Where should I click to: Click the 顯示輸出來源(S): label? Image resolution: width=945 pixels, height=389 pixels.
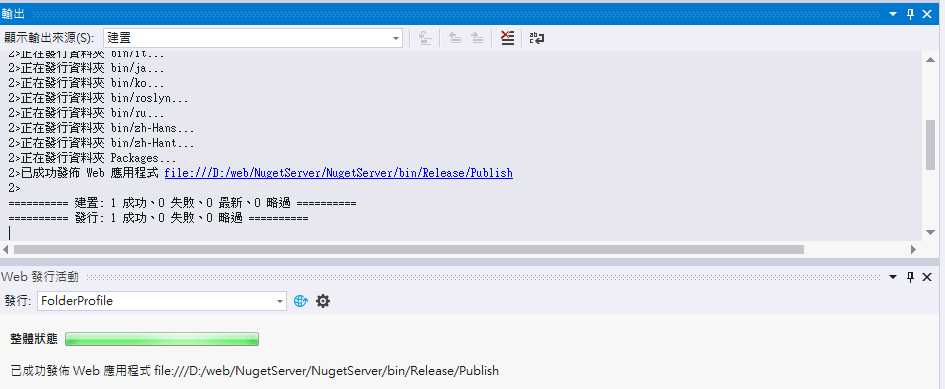pyautogui.click(x=49, y=38)
